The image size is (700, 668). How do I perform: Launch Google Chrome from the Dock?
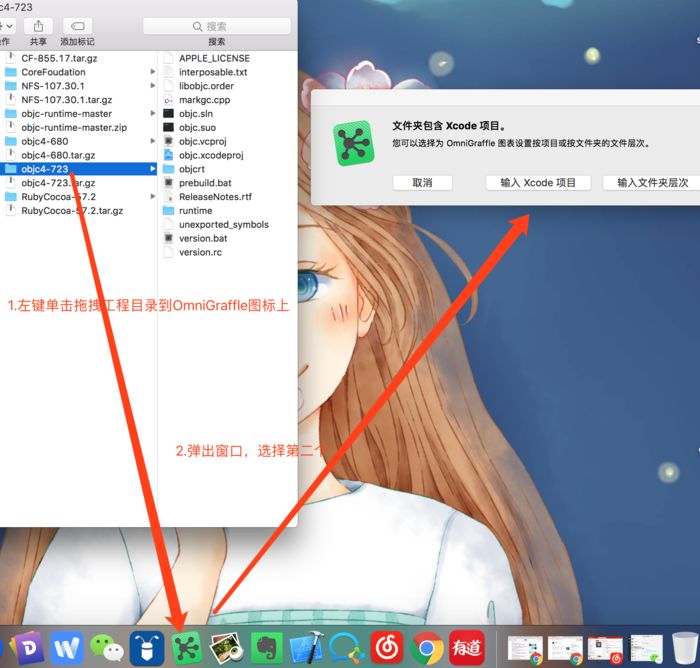click(427, 648)
